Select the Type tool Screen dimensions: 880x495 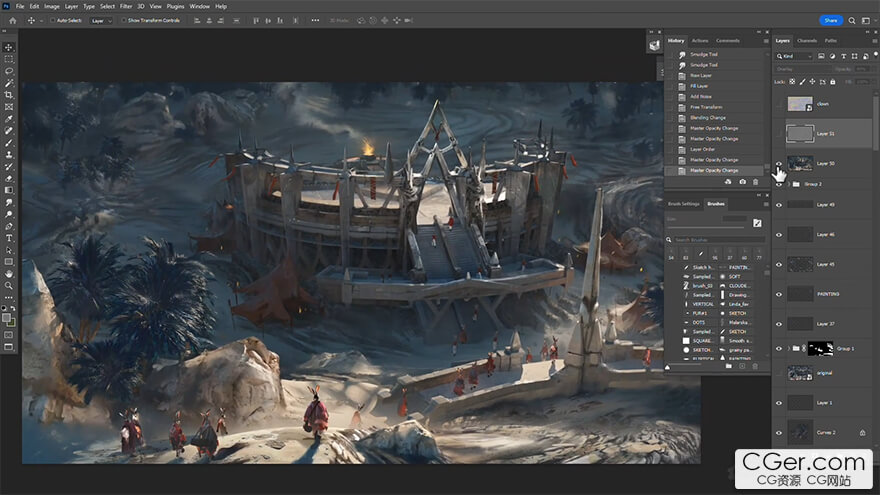click(x=9, y=238)
